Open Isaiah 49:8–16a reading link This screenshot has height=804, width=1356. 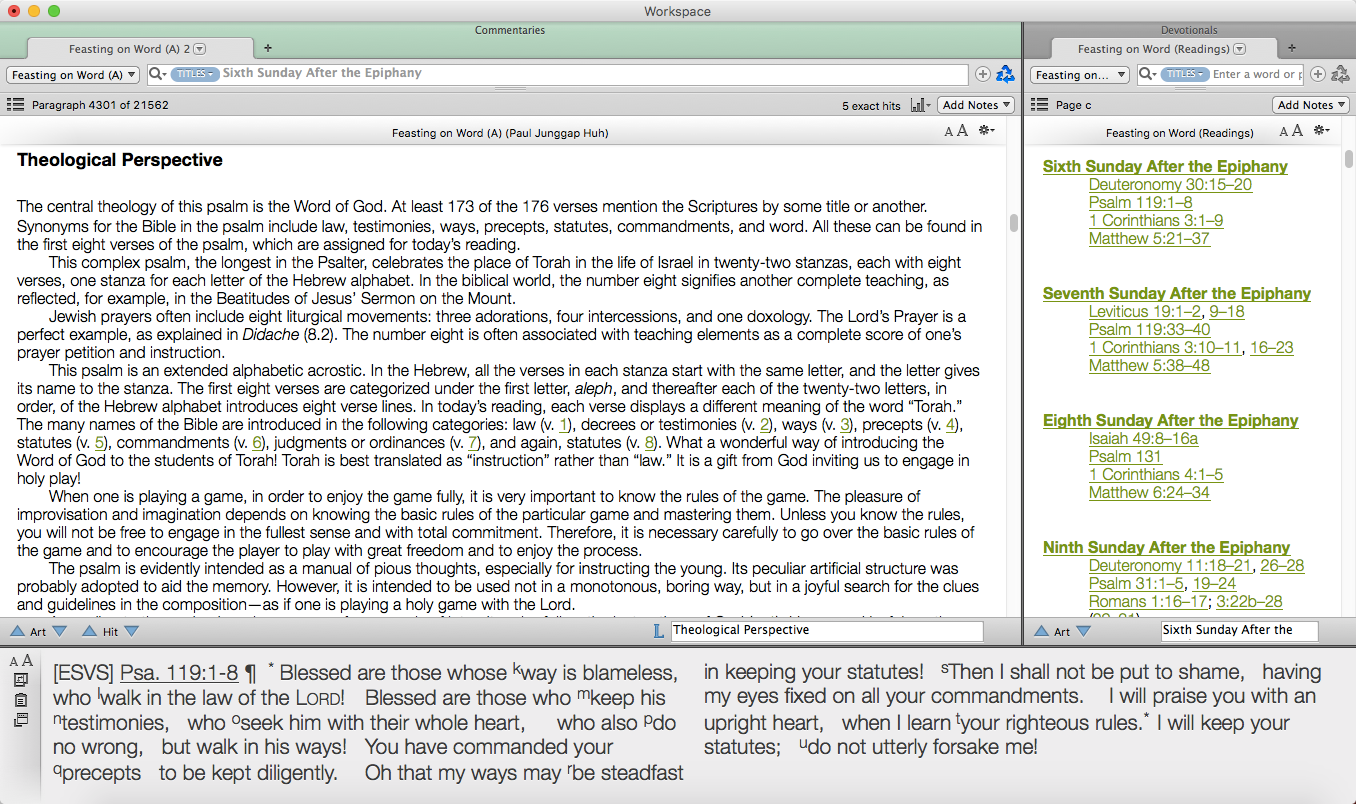(1143, 438)
